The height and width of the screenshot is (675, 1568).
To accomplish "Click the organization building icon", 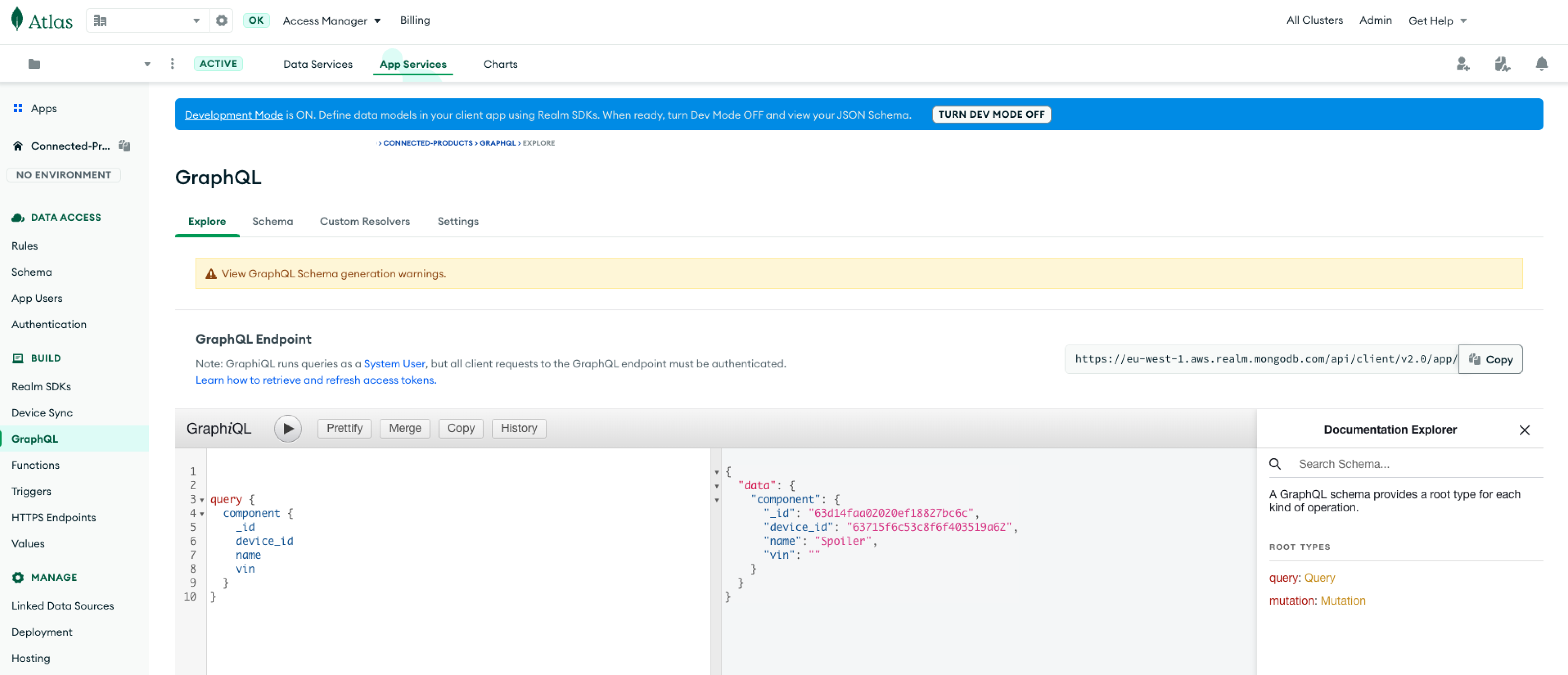I will point(100,21).
